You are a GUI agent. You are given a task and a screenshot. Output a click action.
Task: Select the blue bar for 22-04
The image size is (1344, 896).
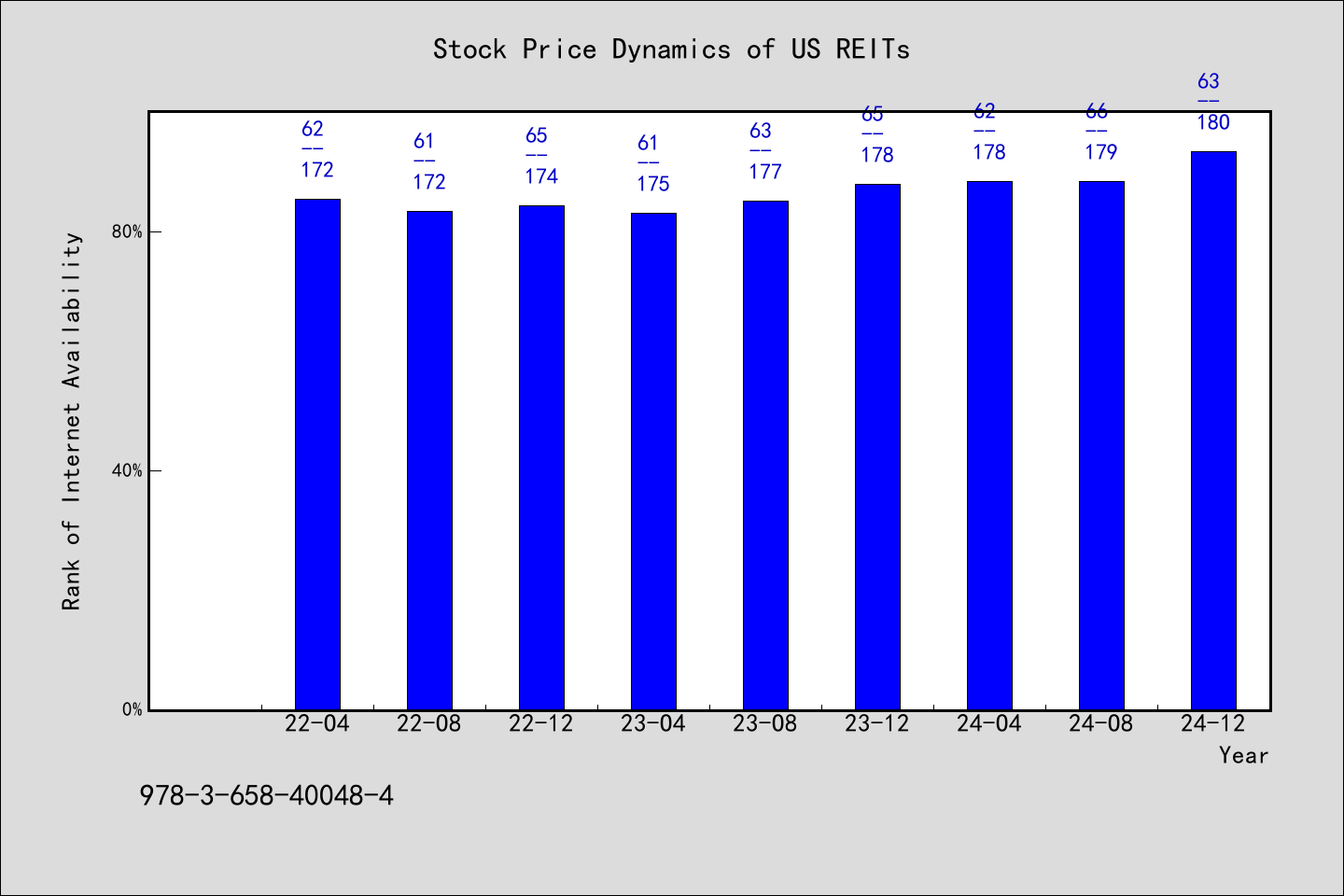point(317,455)
